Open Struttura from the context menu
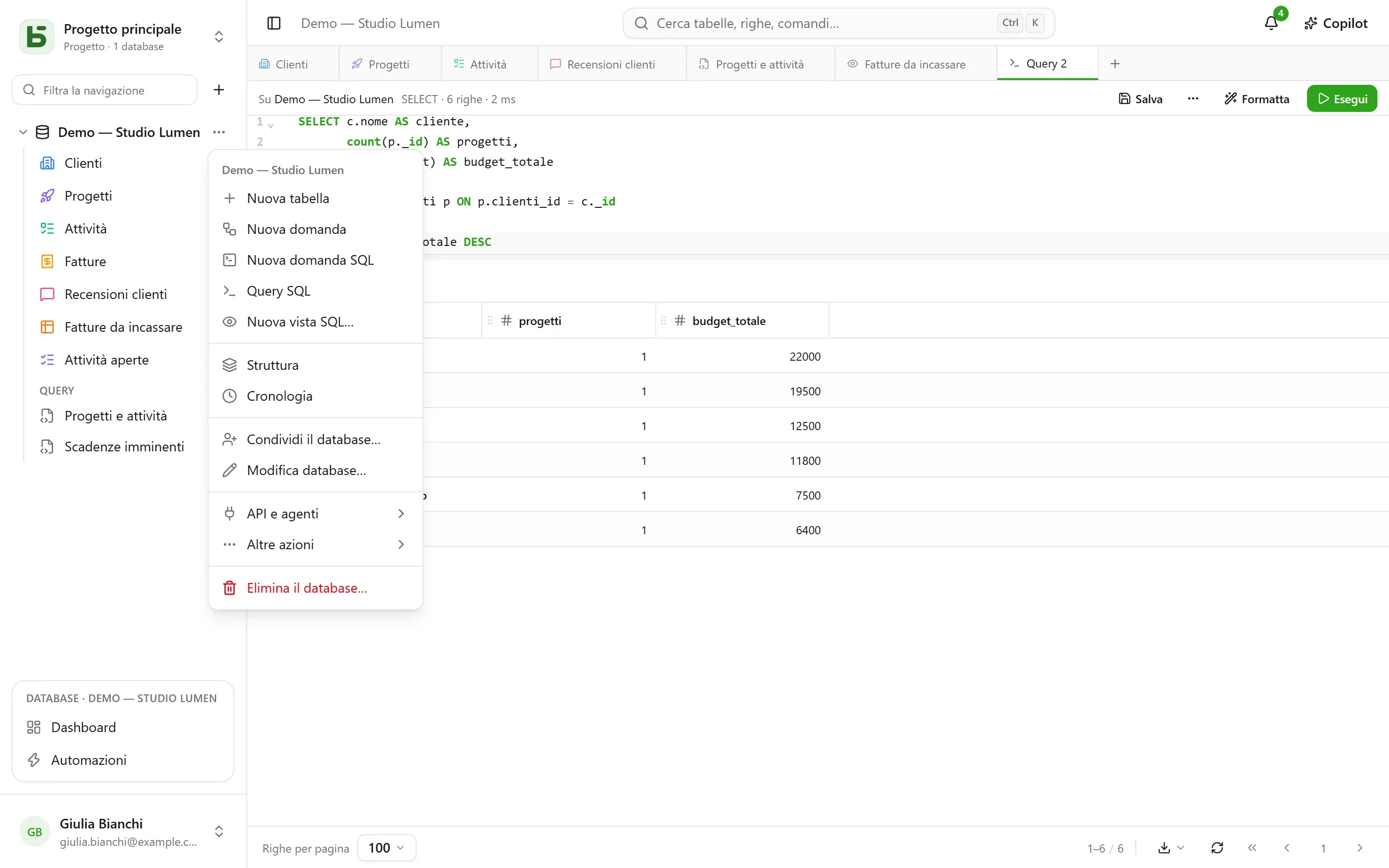 (316, 365)
